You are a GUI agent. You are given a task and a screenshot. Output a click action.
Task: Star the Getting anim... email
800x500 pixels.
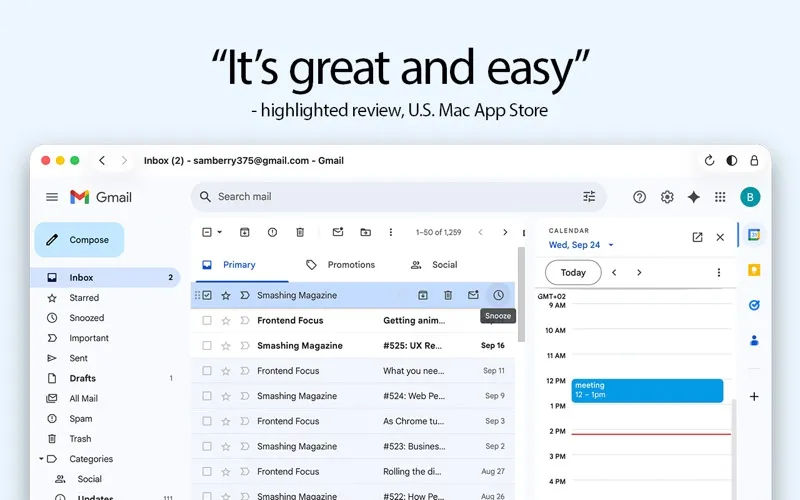pyautogui.click(x=226, y=320)
